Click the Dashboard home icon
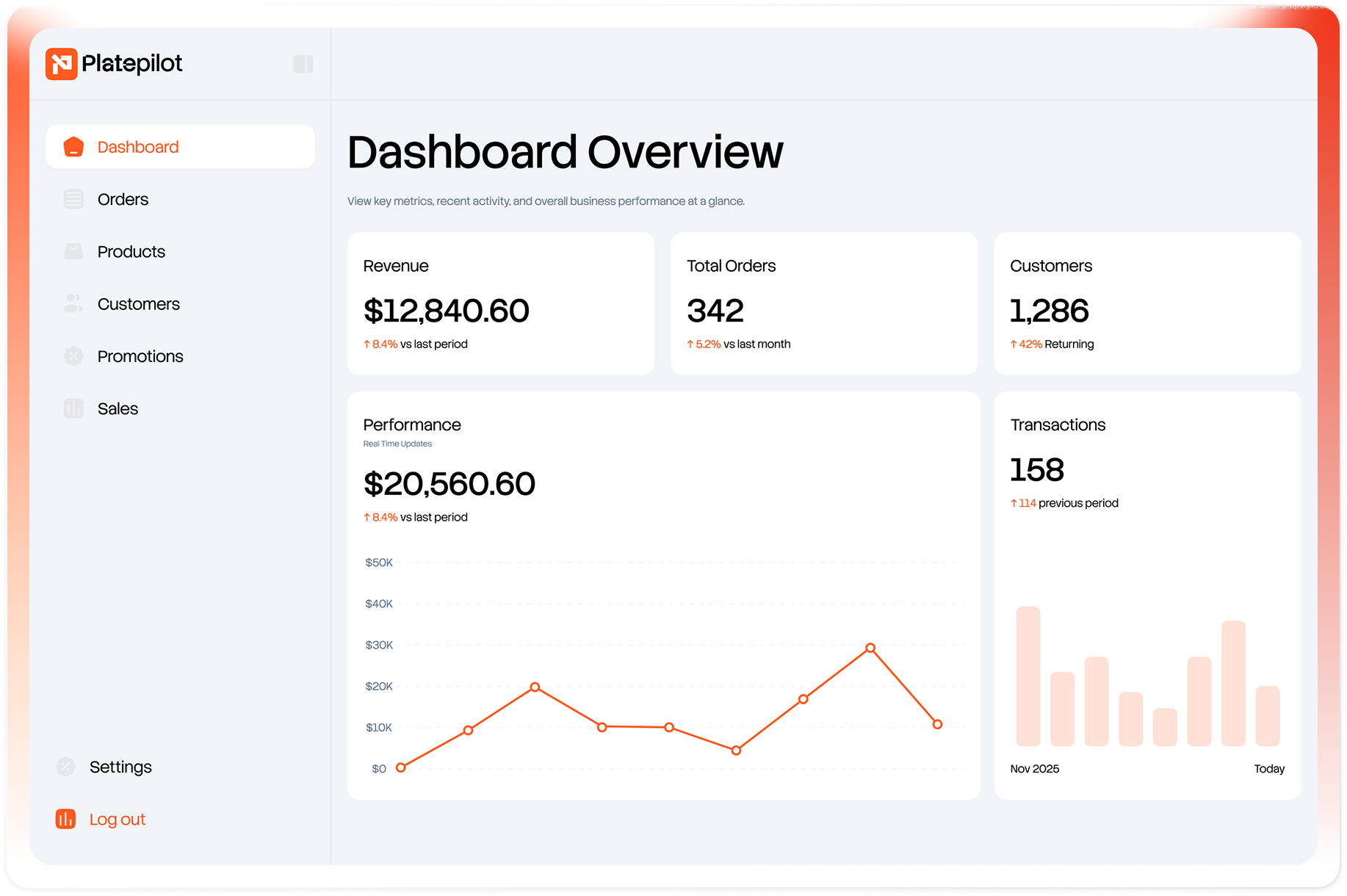This screenshot has height=896, width=1347. tap(73, 147)
